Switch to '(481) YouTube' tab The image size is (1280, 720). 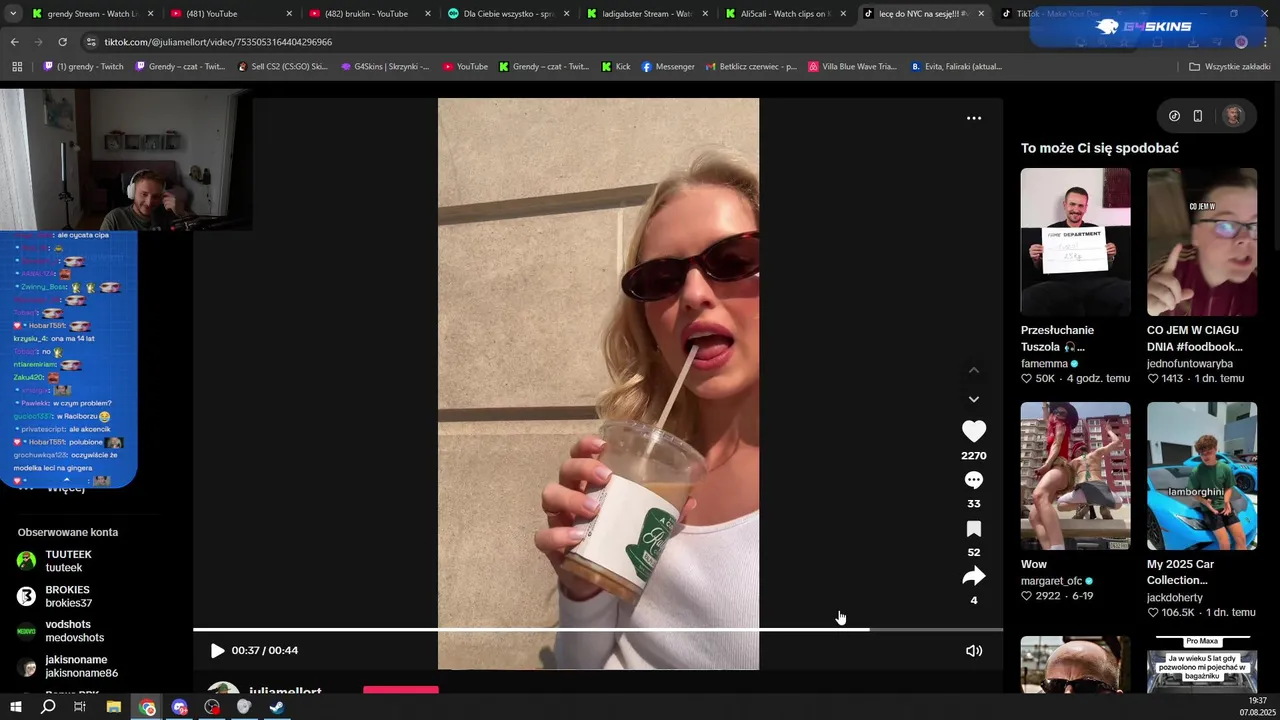[230, 14]
